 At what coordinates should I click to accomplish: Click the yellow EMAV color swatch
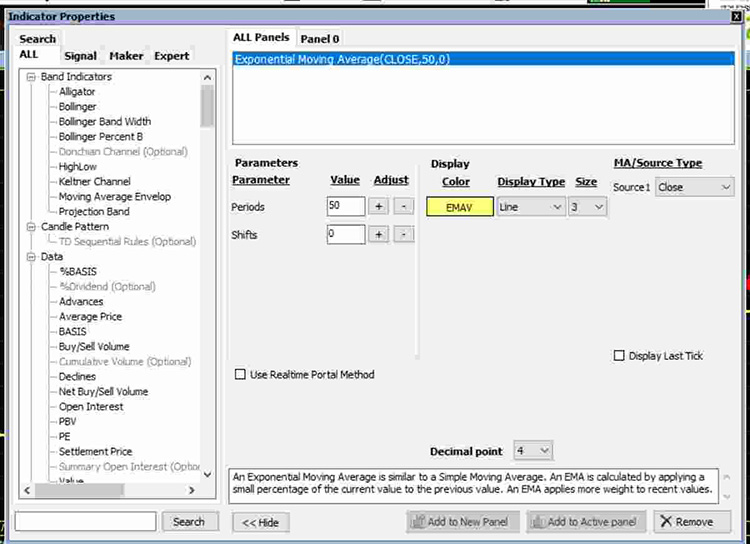[x=460, y=207]
